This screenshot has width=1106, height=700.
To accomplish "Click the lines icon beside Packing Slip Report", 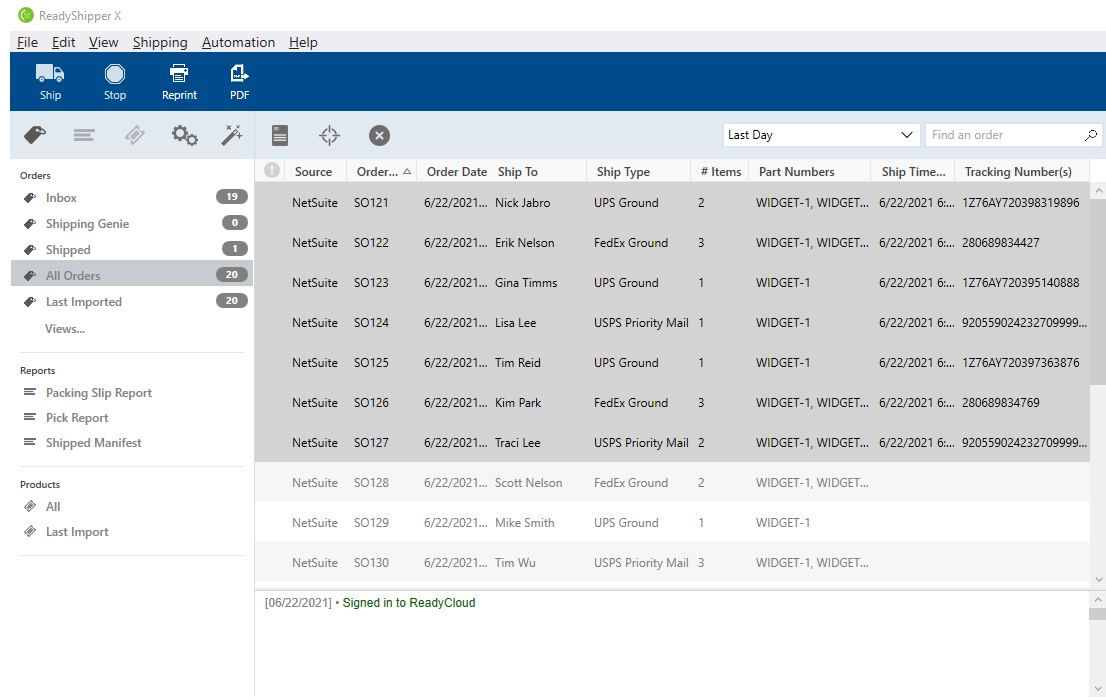I will coord(30,392).
